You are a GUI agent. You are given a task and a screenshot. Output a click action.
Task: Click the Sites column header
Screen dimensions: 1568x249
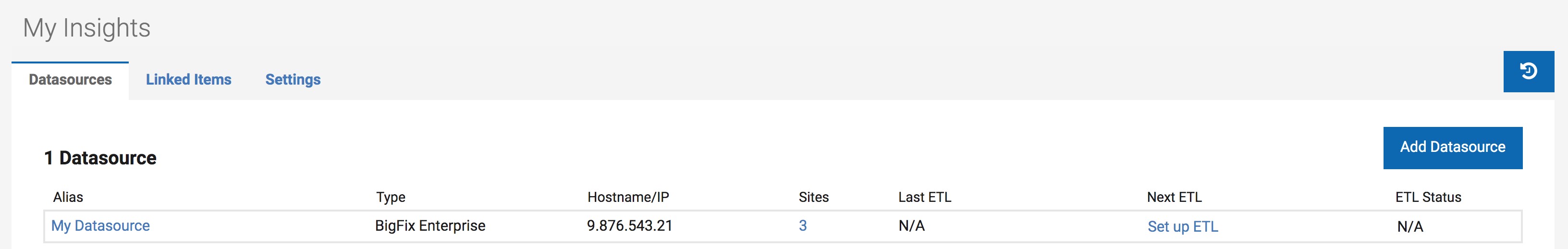pos(813,197)
